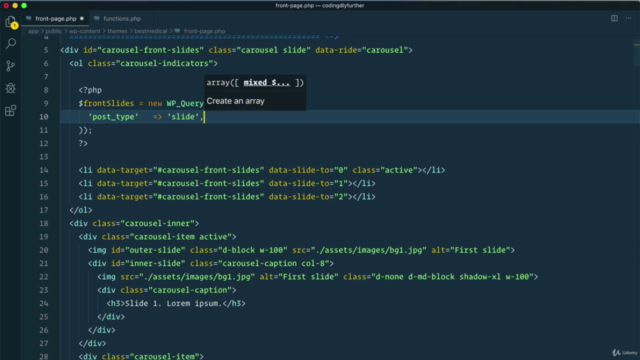Image resolution: width=640 pixels, height=360 pixels.
Task: Click 'inner-slide' id on line 21
Action: coord(155,264)
